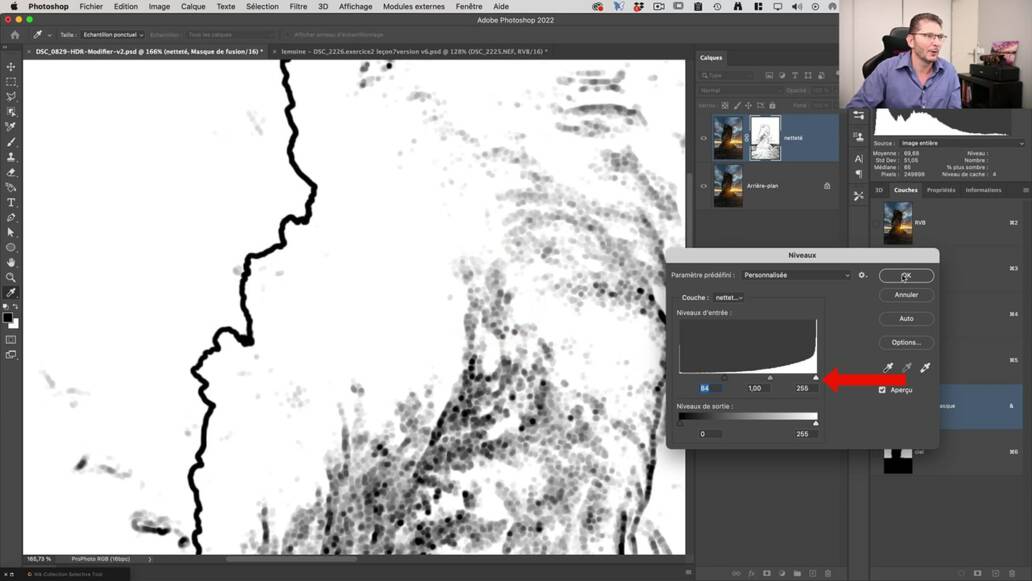The image size is (1032, 581).
Task: Select the Move tool
Action: pyautogui.click(x=11, y=66)
